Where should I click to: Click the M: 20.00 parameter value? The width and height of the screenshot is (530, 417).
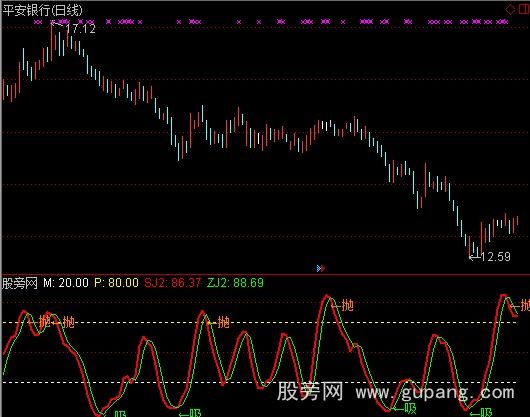[x=66, y=283]
